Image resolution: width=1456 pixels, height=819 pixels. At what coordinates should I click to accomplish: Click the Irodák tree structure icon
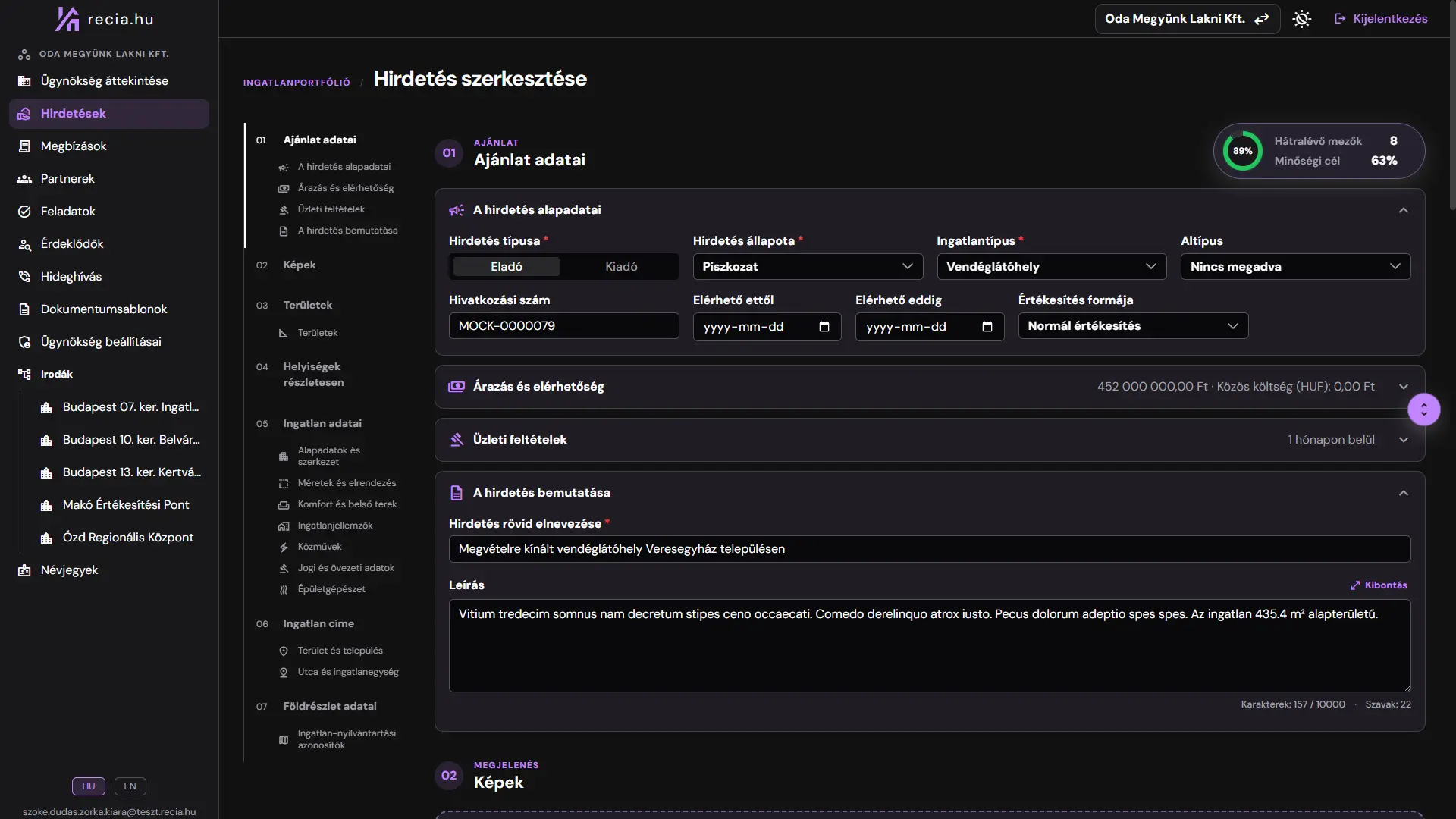[x=24, y=375]
